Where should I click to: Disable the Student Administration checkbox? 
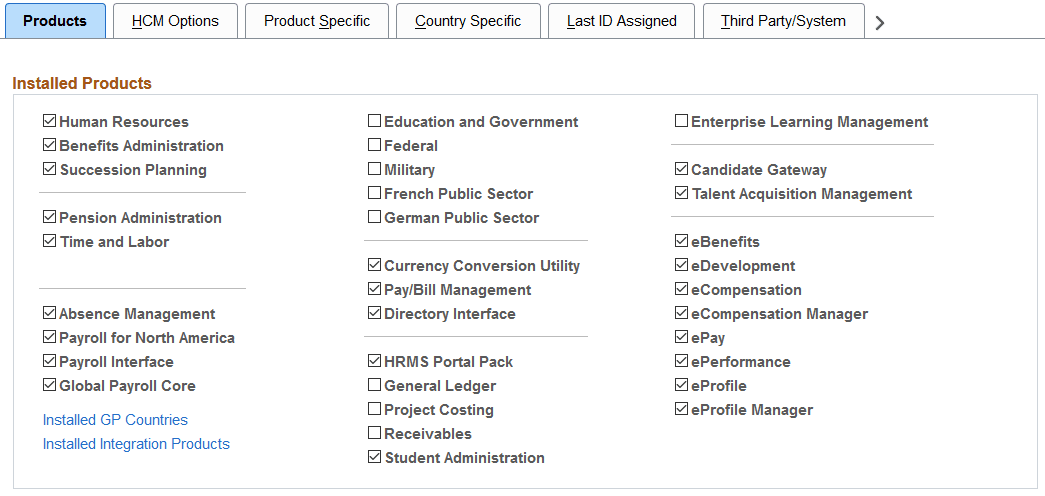374,457
